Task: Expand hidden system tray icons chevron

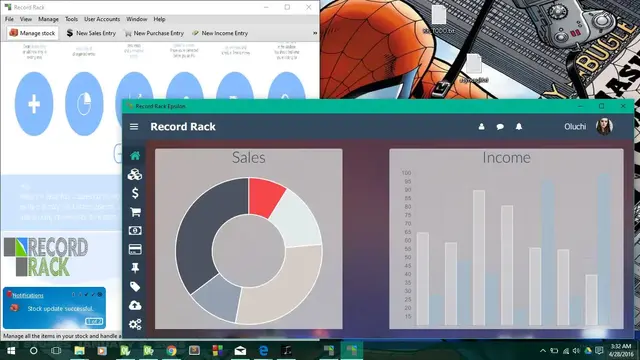Action: tap(543, 351)
